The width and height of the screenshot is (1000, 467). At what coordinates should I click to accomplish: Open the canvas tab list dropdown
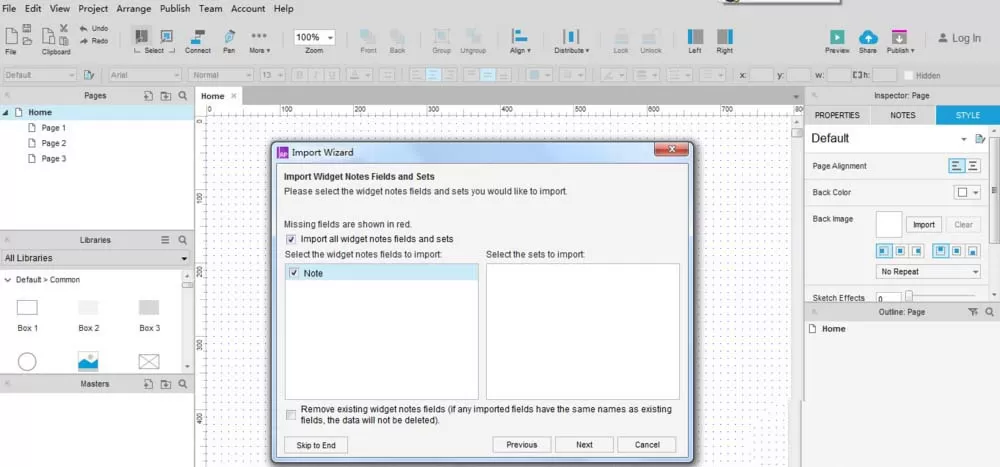point(796,96)
